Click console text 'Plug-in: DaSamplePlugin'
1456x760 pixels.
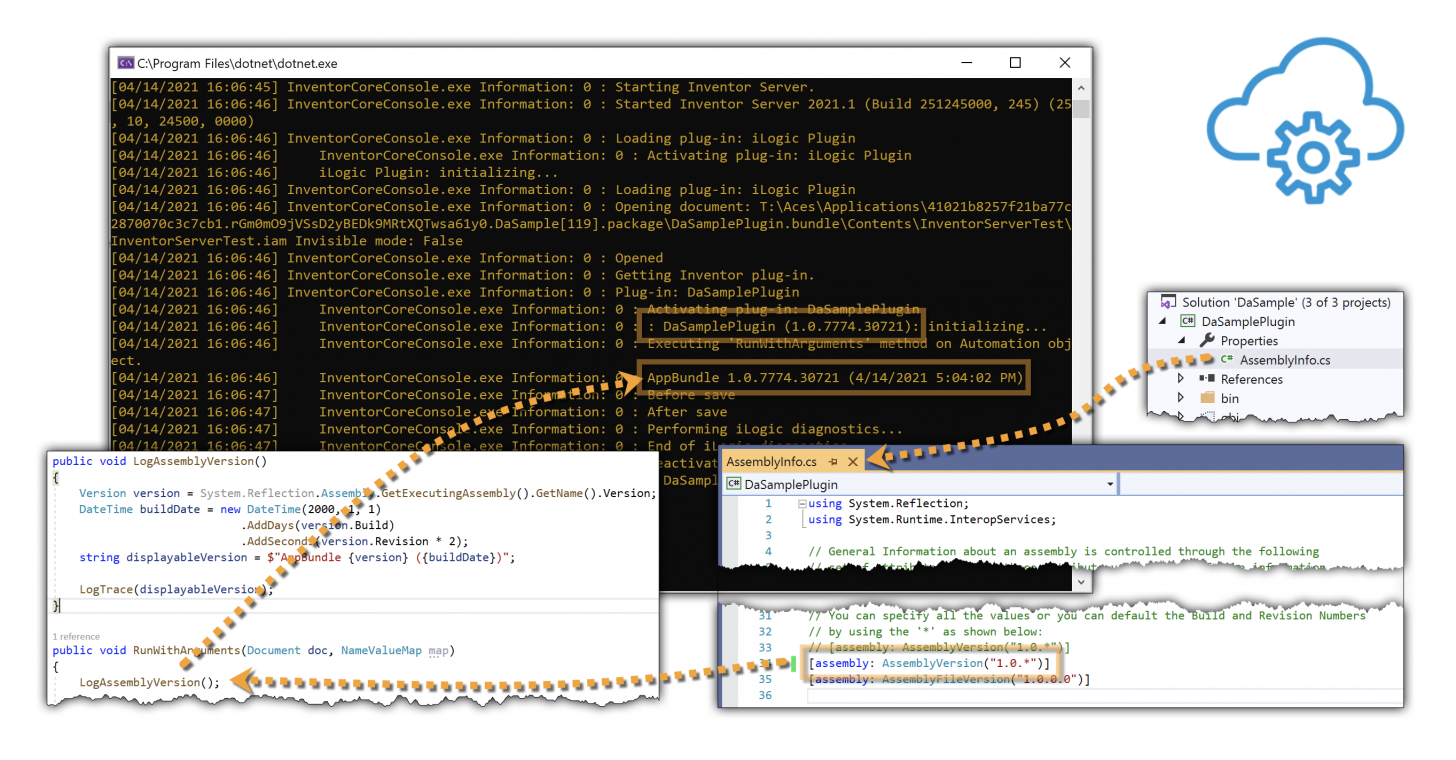click(707, 292)
